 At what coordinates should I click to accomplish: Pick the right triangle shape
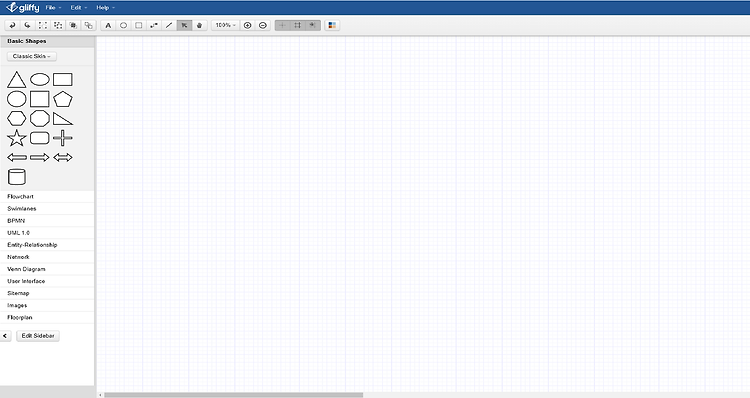(x=63, y=119)
